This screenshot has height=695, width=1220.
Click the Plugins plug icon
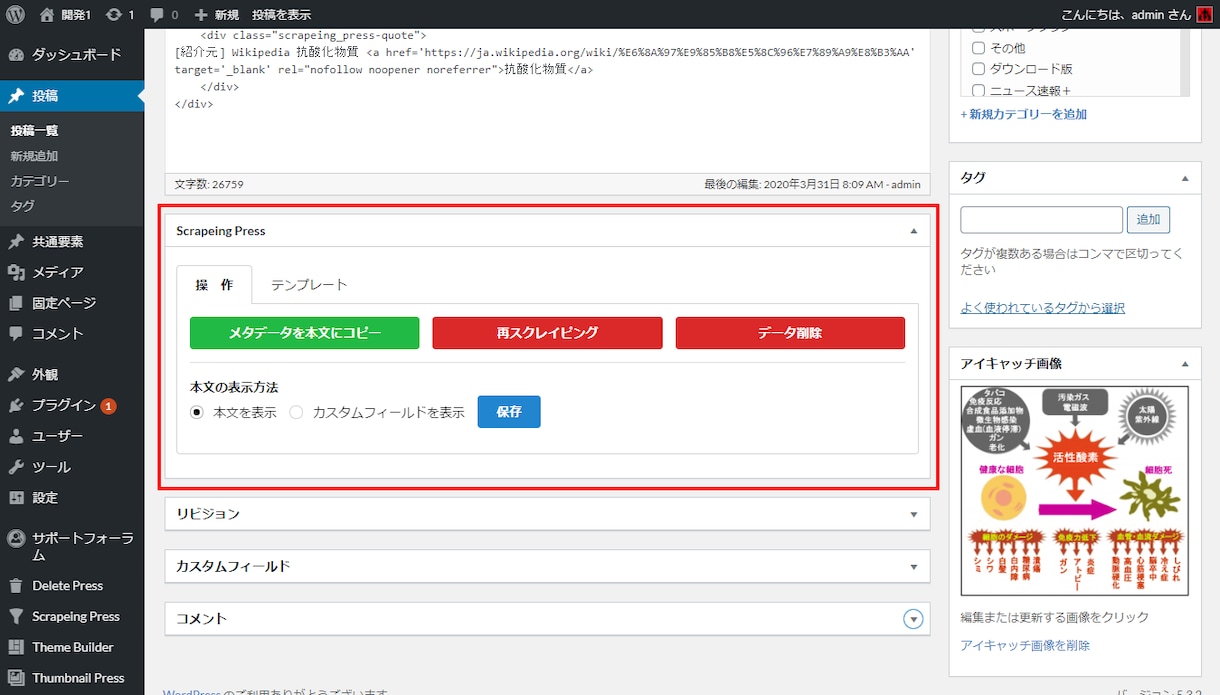click(16, 406)
